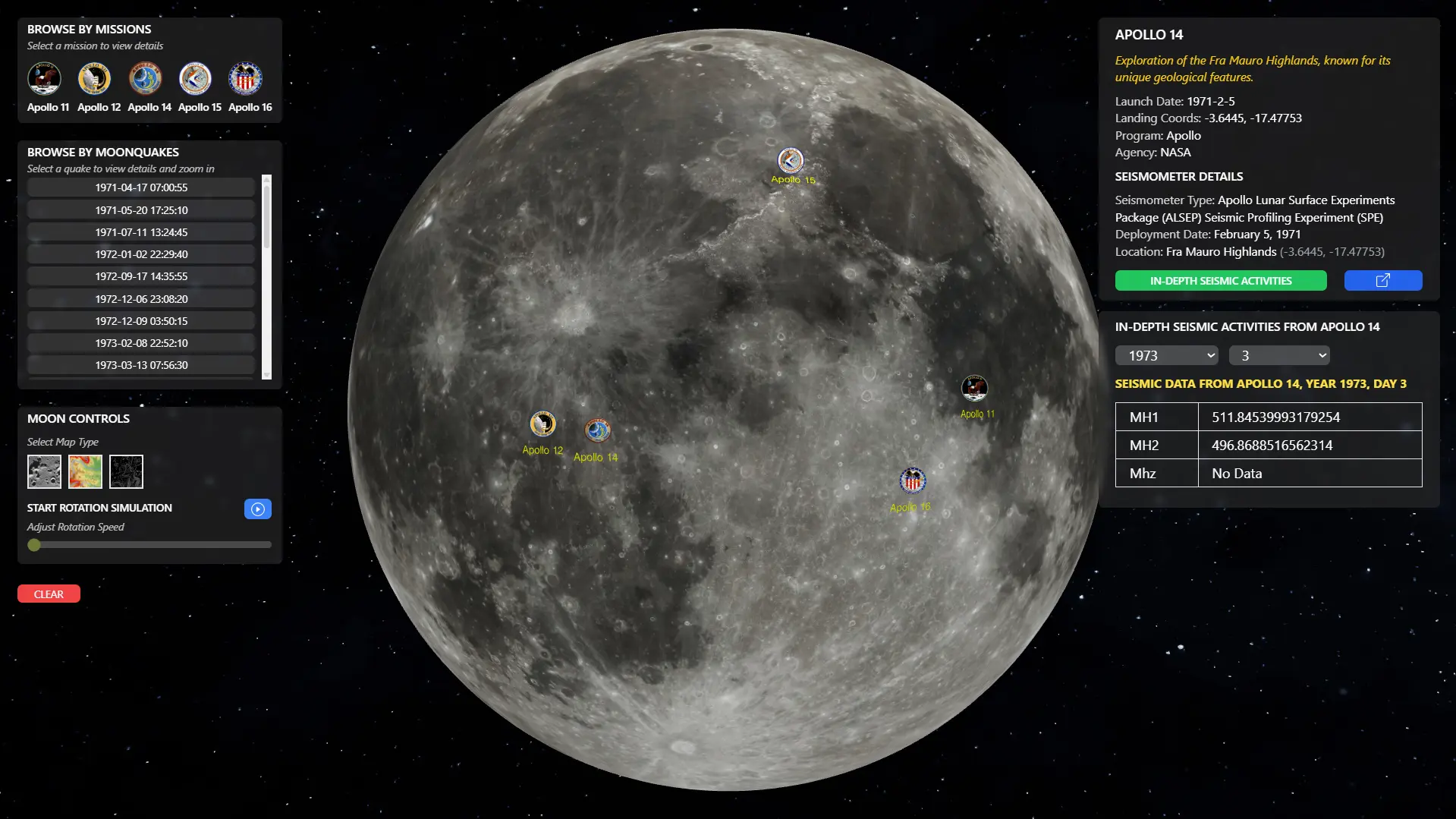Image resolution: width=1456 pixels, height=819 pixels.
Task: Select the Apollo 11 mission patch in Browse by Missions
Action: (x=44, y=79)
